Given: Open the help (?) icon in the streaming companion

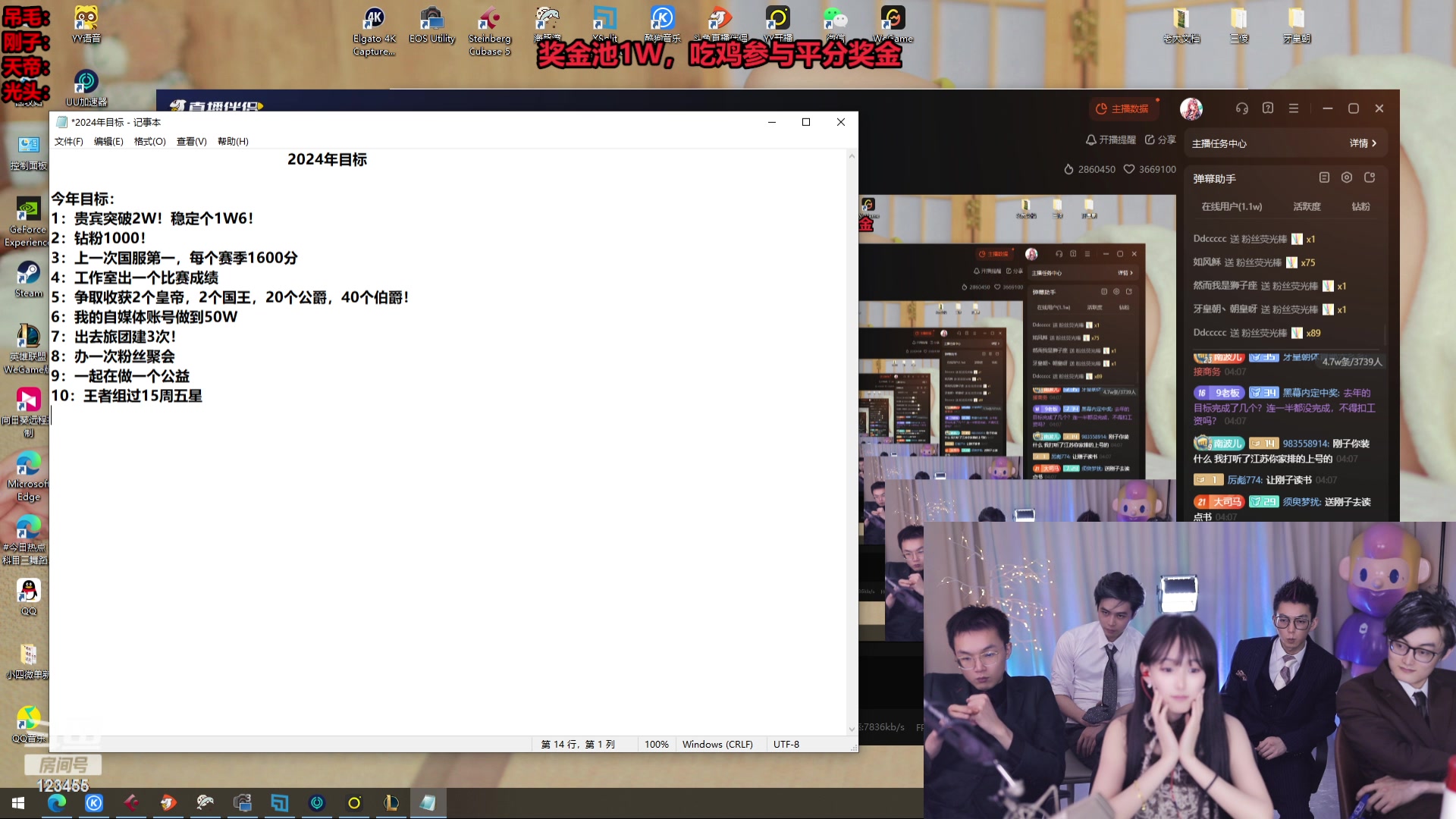Looking at the screenshot, I should tap(1267, 109).
